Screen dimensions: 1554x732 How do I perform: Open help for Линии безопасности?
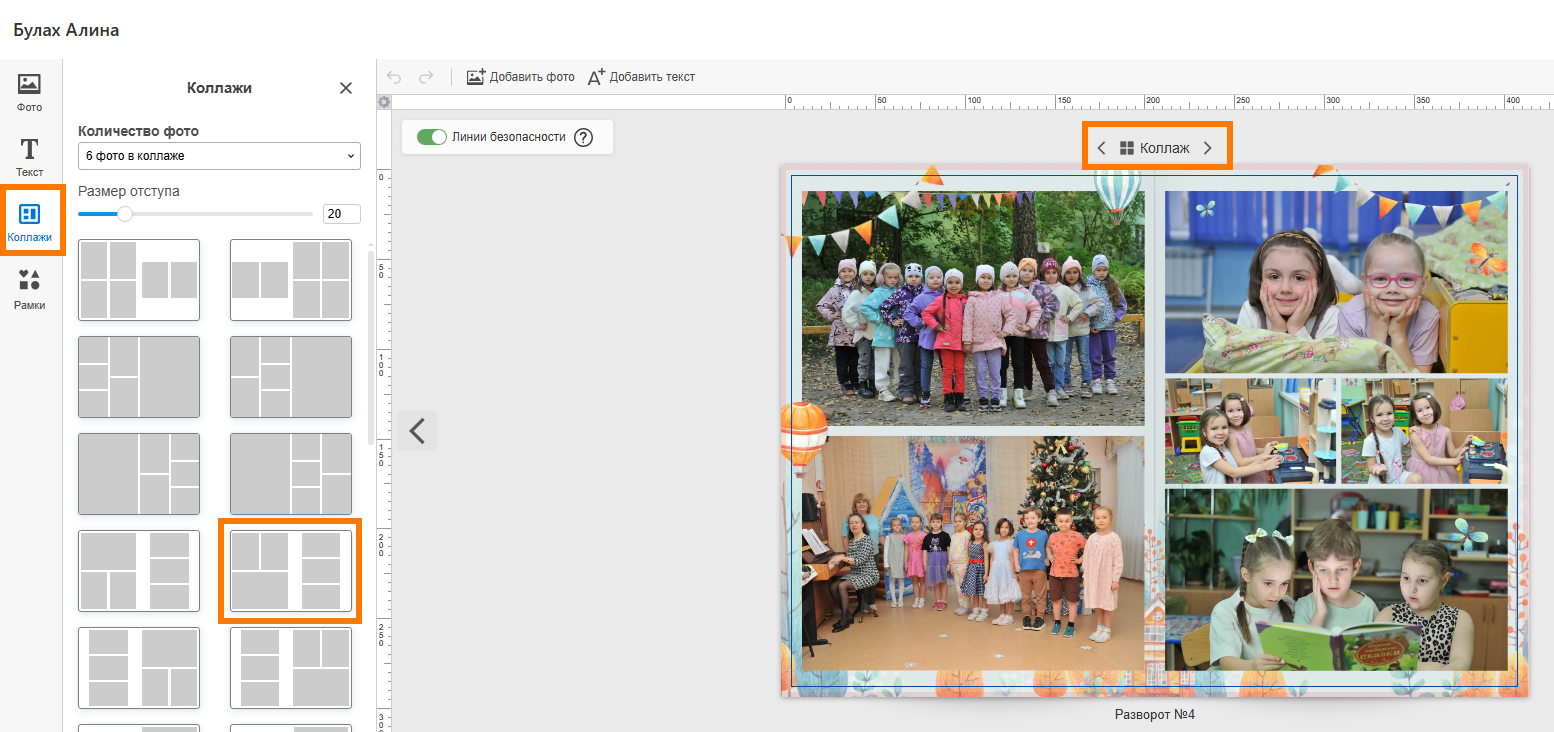[x=584, y=138]
